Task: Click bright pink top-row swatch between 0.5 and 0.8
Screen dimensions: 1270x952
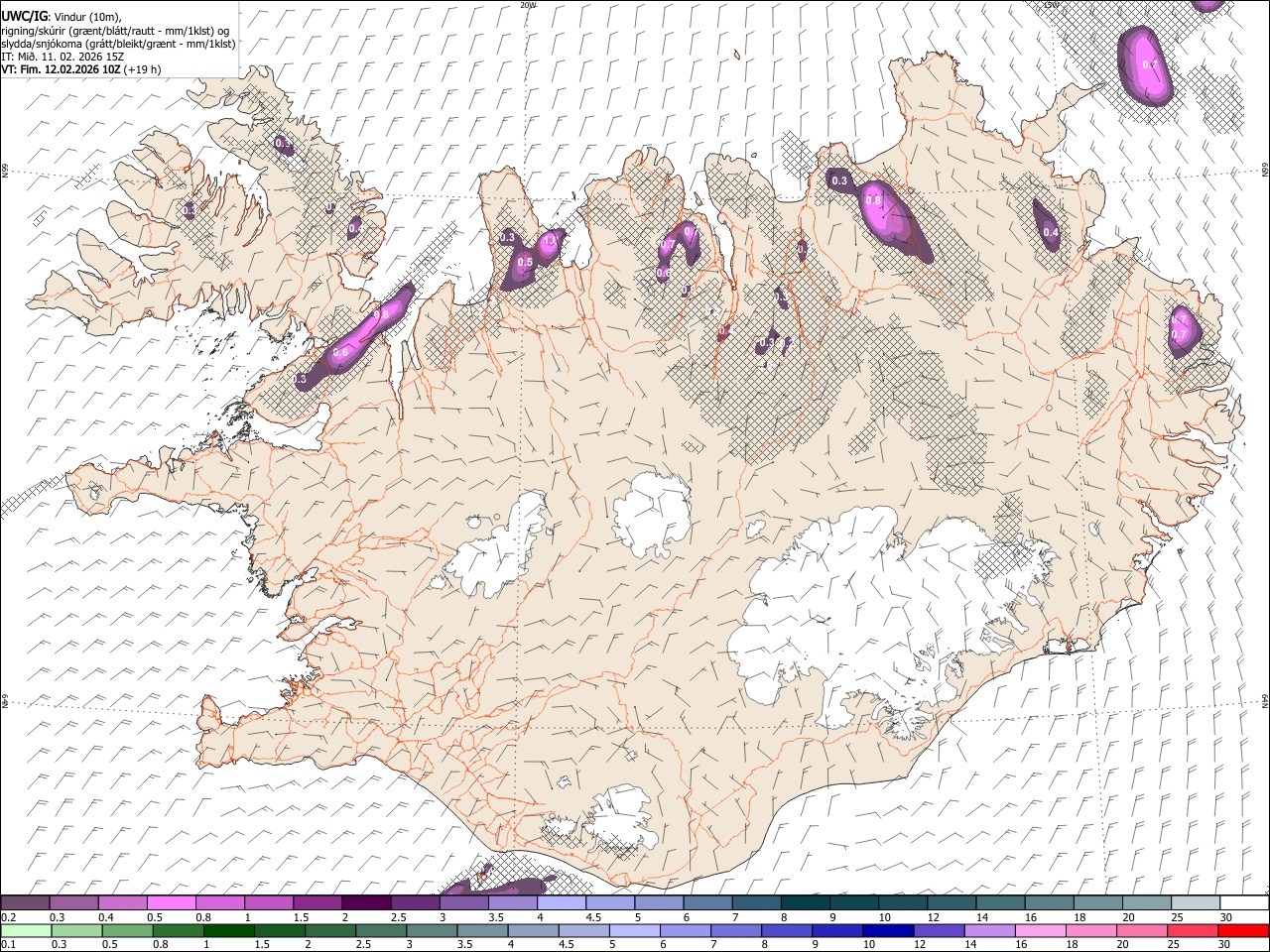Action: (x=172, y=902)
